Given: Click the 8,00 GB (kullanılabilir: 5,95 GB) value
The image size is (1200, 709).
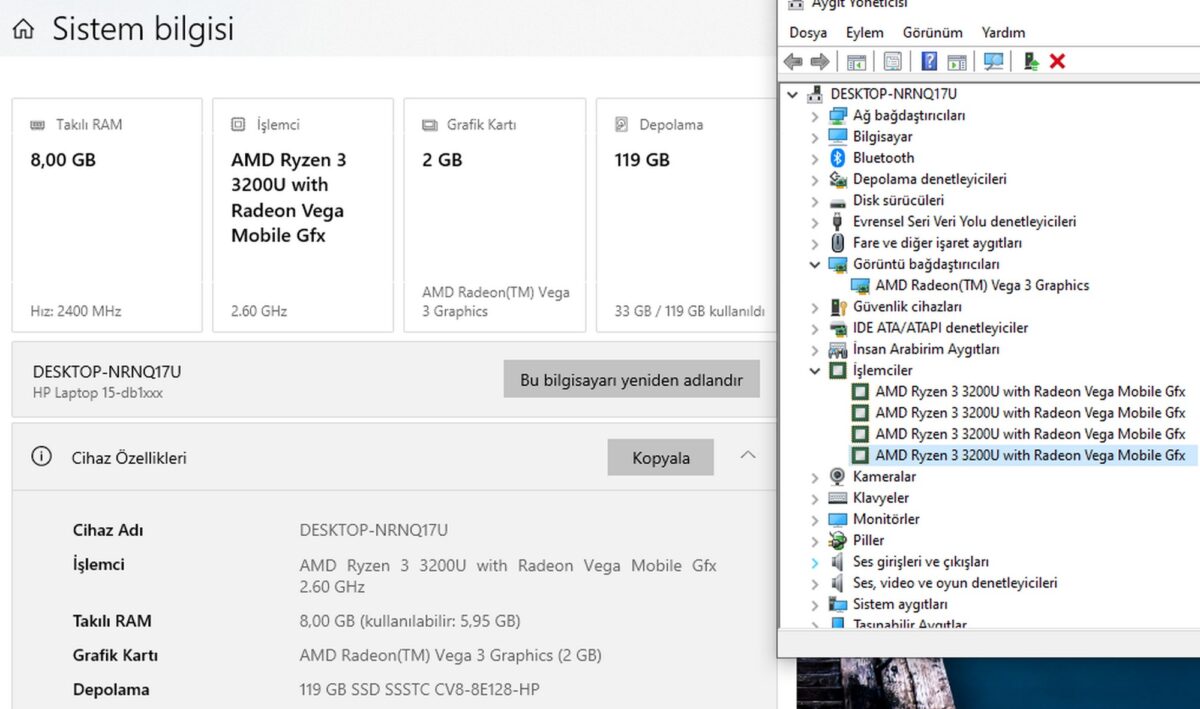Looking at the screenshot, I should 410,621.
